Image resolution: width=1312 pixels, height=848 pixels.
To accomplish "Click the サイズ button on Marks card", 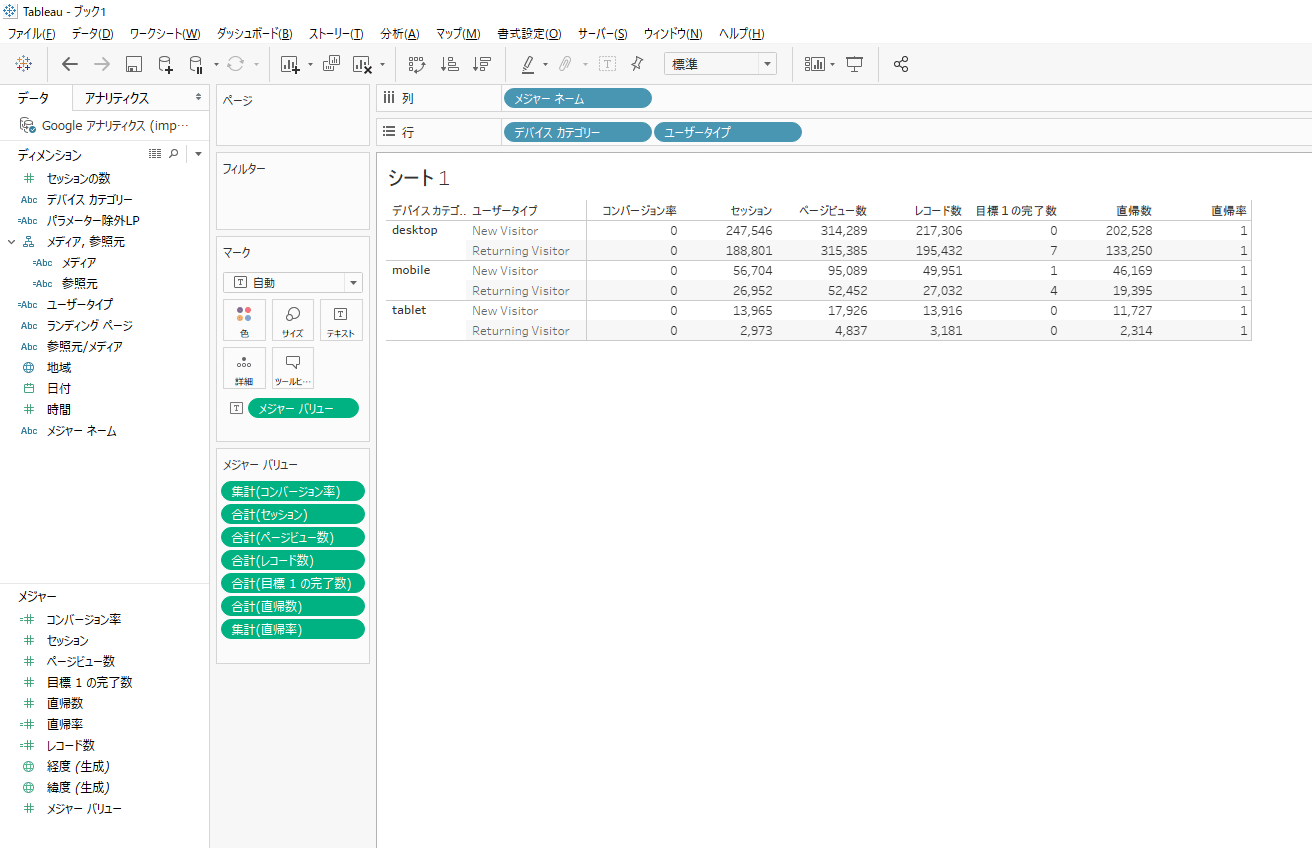I will pos(293,320).
